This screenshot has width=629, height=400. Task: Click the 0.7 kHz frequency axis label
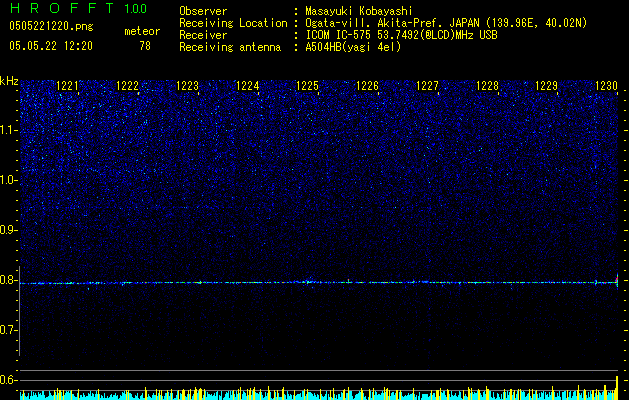9,330
